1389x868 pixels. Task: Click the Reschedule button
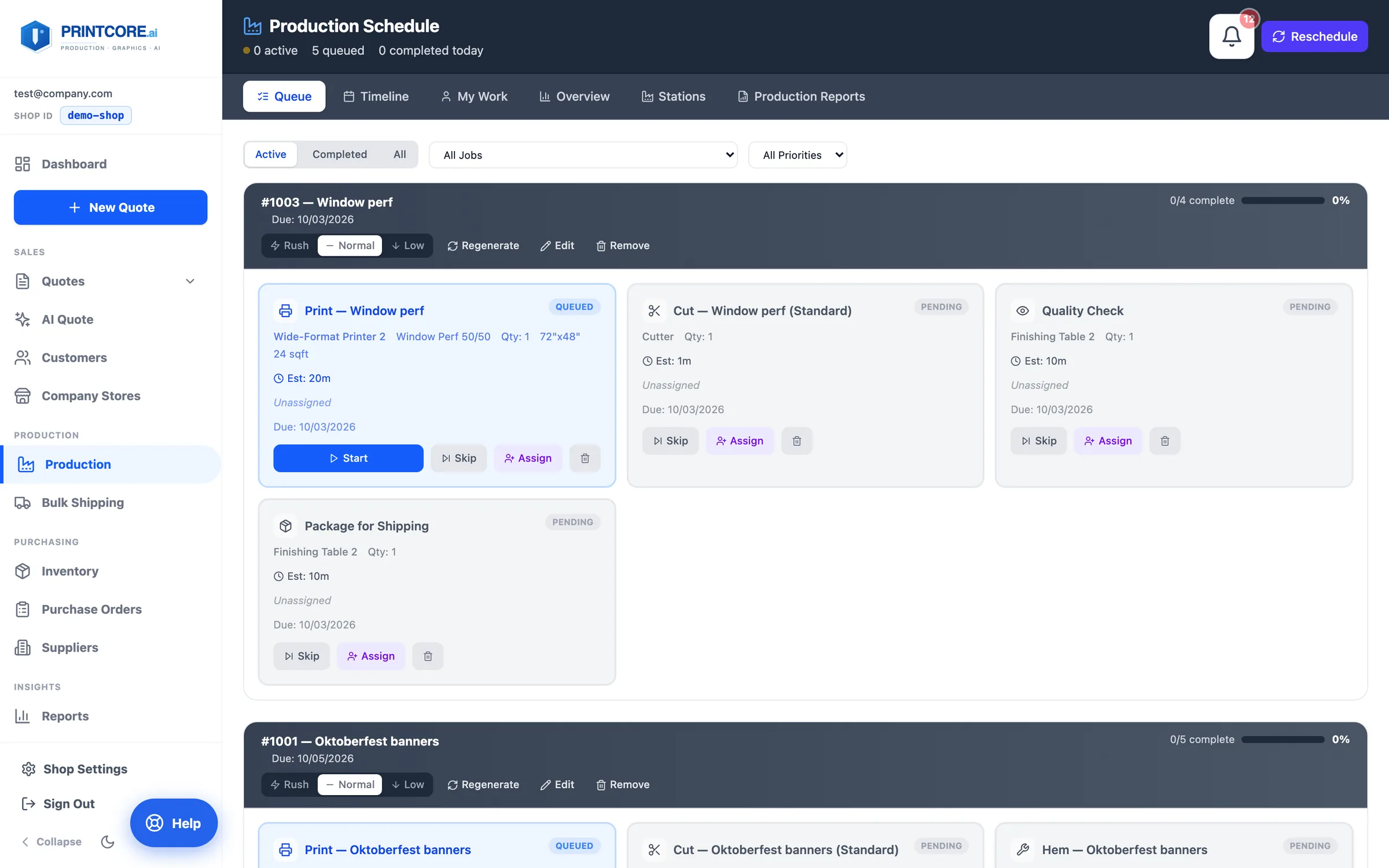point(1314,36)
